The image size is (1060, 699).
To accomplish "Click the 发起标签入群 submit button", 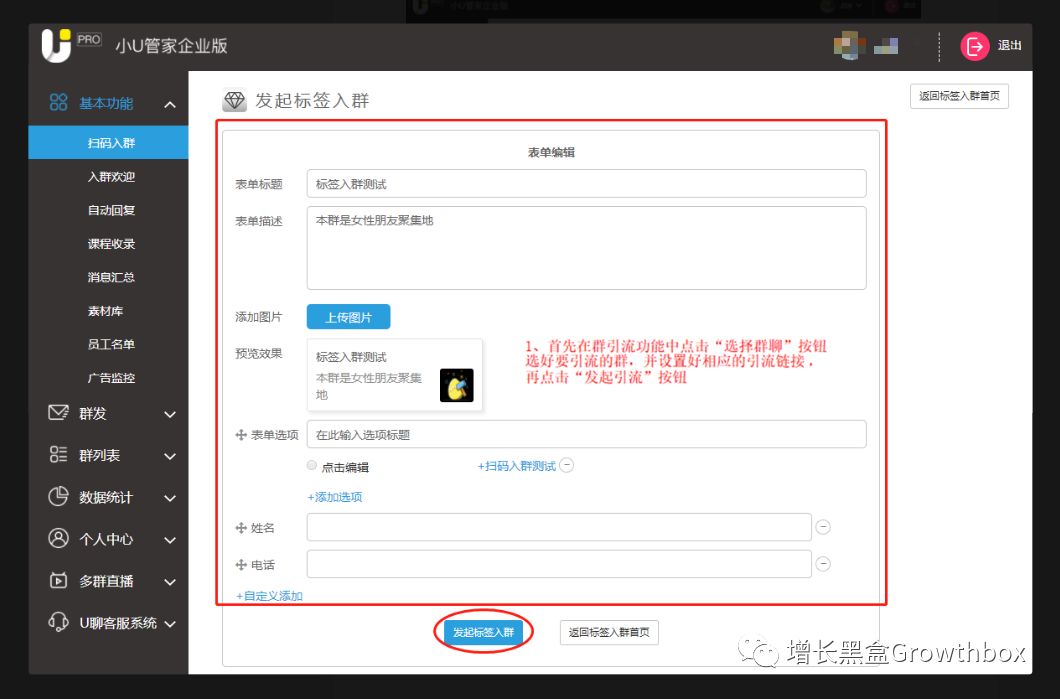I will coord(483,632).
